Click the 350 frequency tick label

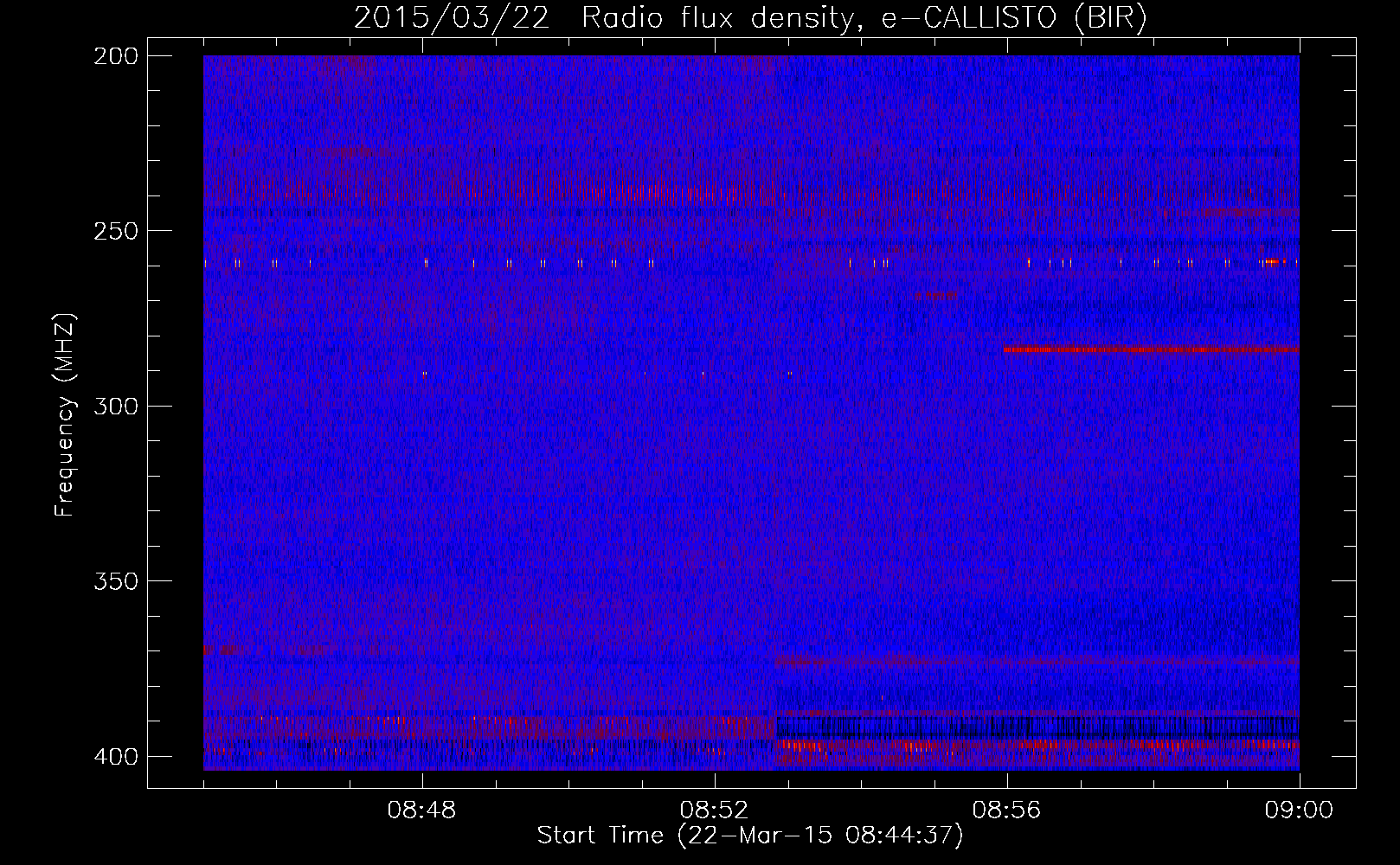click(115, 580)
